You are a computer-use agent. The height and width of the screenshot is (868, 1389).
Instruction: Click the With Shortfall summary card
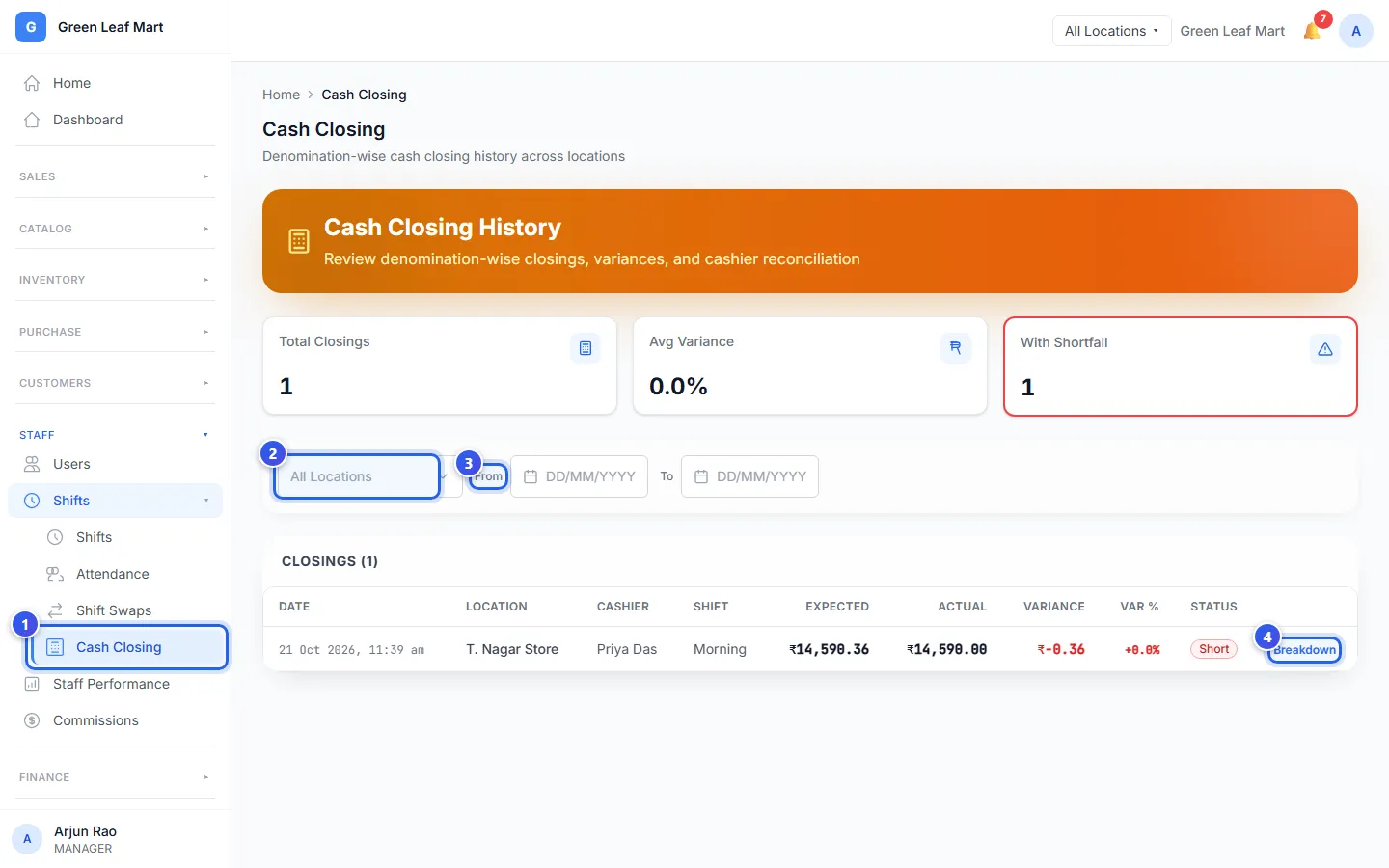point(1181,366)
